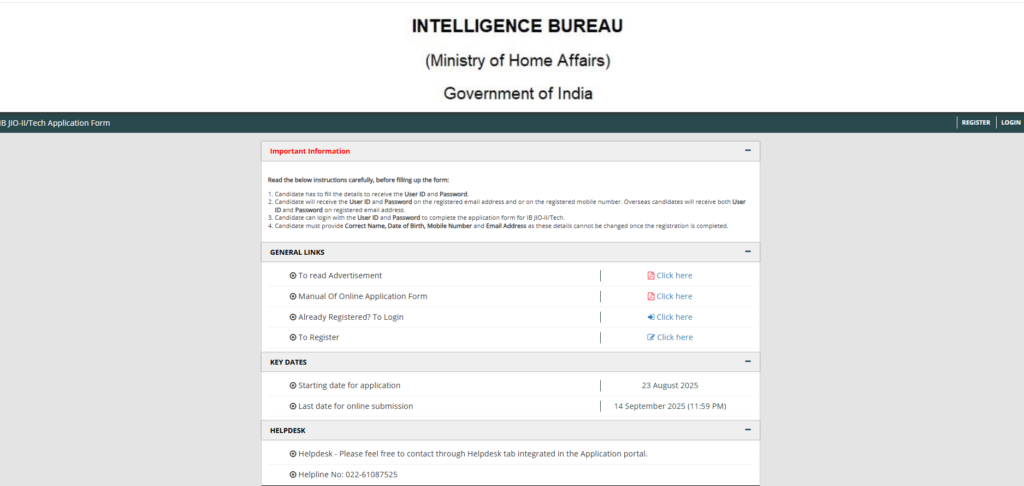The image size is (1024, 486).
Task: Click the 'KEY DATES' heading text
Action: click(288, 361)
